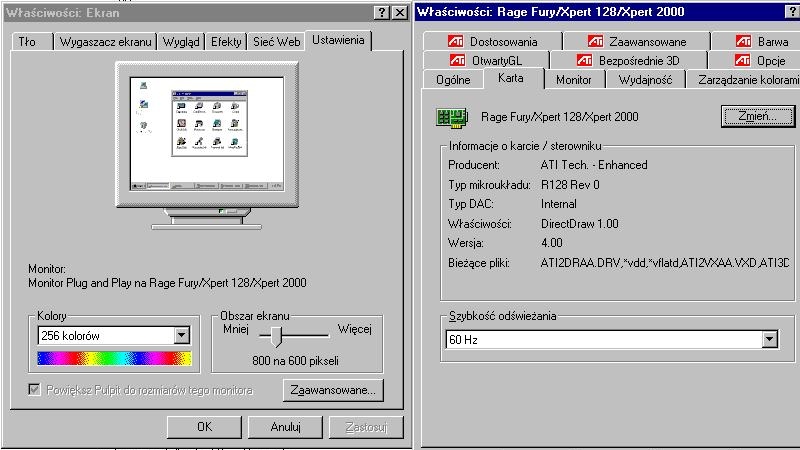
Task: Click the ATI logo on Bezpośrednie 3D tab
Action: [x=584, y=61]
